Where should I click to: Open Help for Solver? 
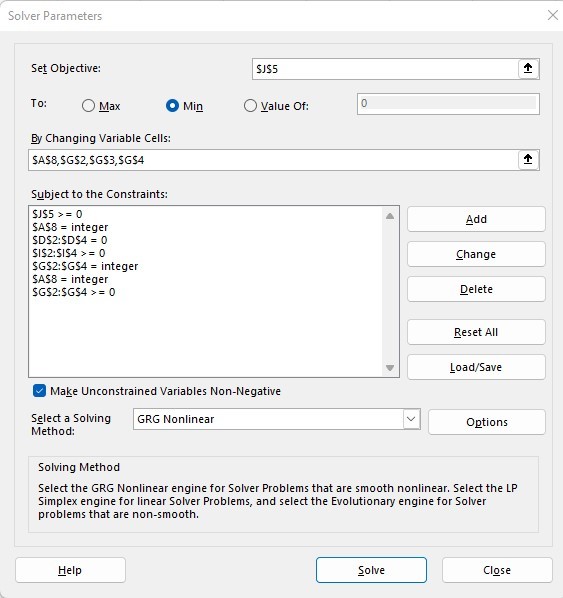pyautogui.click(x=70, y=570)
